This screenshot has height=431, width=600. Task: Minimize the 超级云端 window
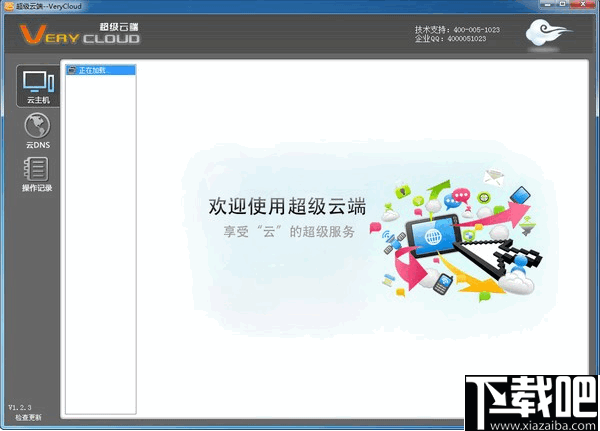point(548,4)
